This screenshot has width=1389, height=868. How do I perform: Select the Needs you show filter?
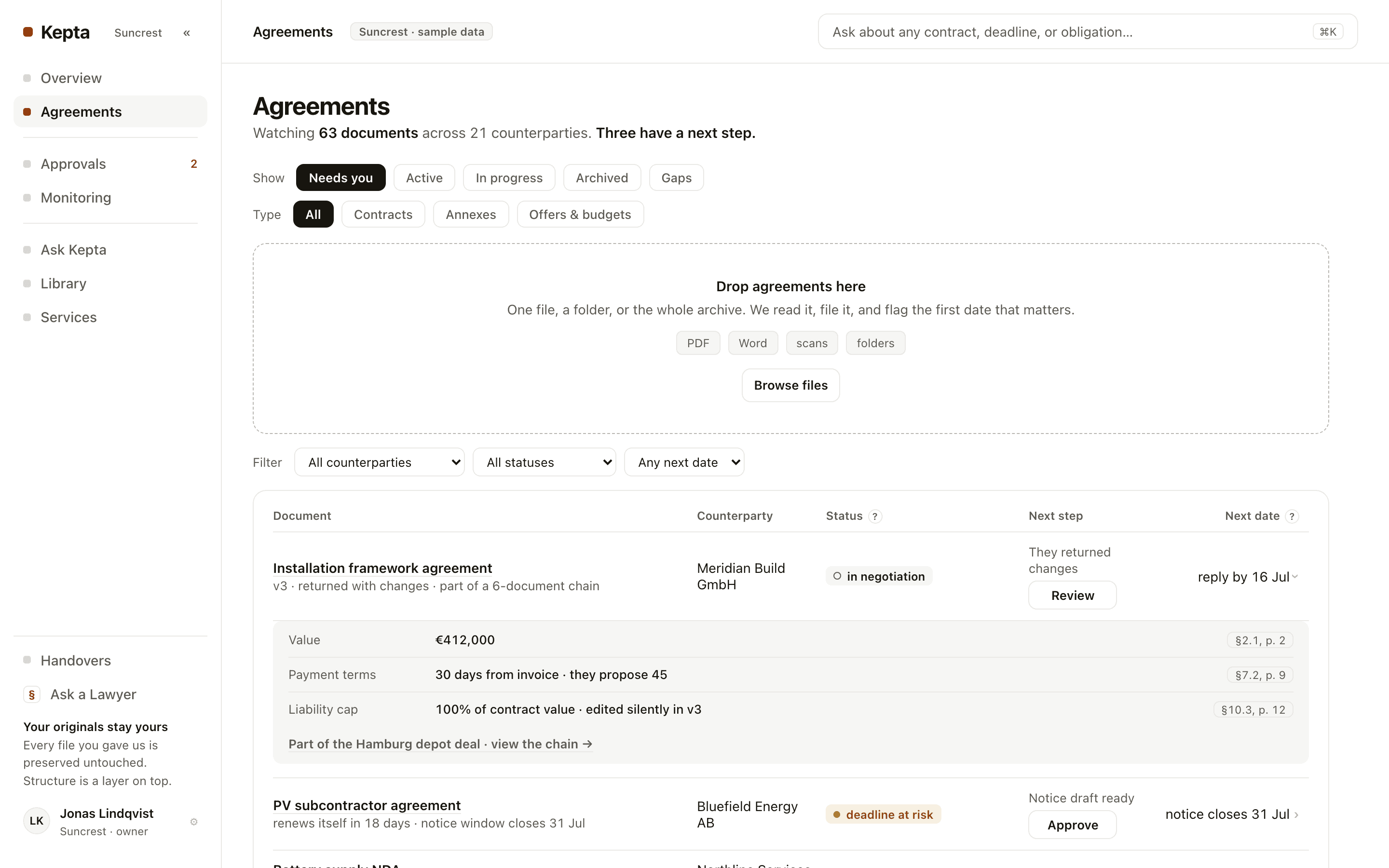(341, 178)
